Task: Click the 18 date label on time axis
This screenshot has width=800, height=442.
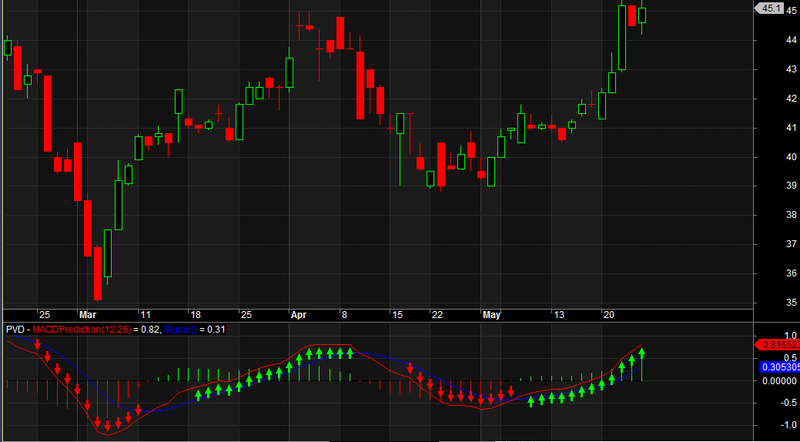Action: [x=194, y=315]
